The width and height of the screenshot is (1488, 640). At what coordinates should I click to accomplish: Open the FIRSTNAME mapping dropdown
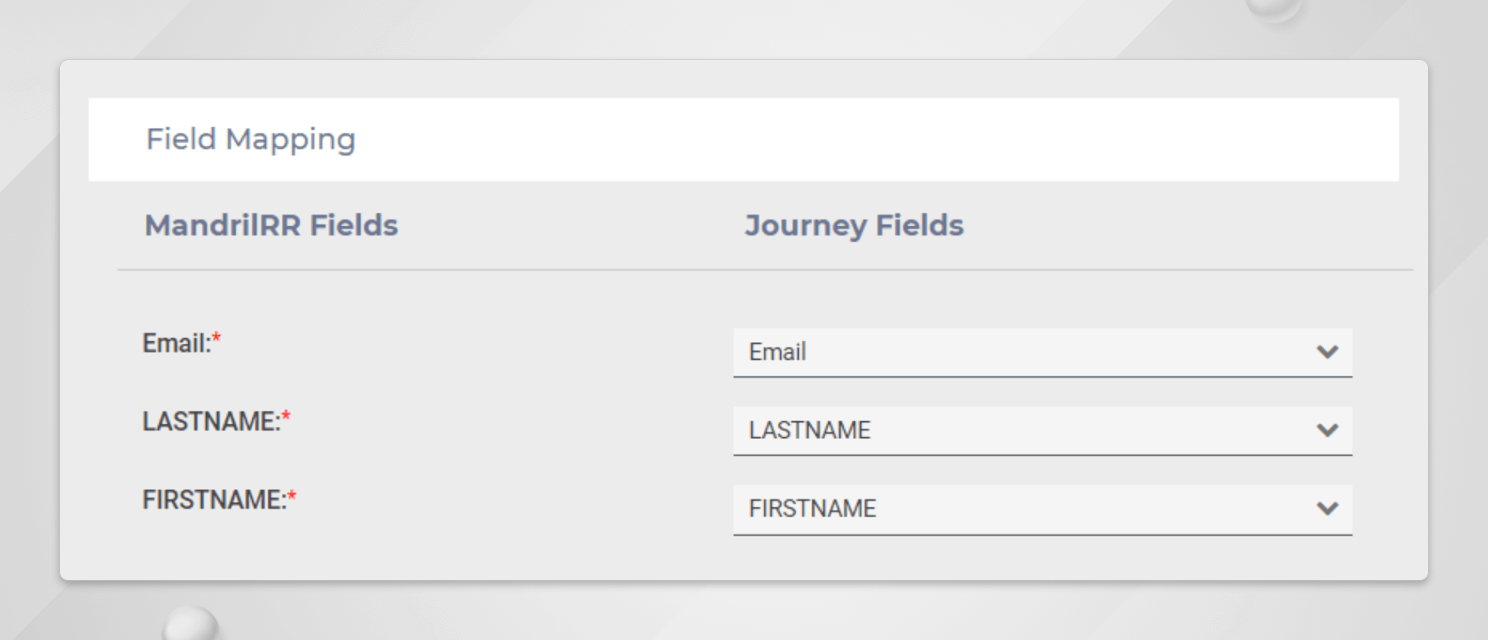click(1043, 509)
